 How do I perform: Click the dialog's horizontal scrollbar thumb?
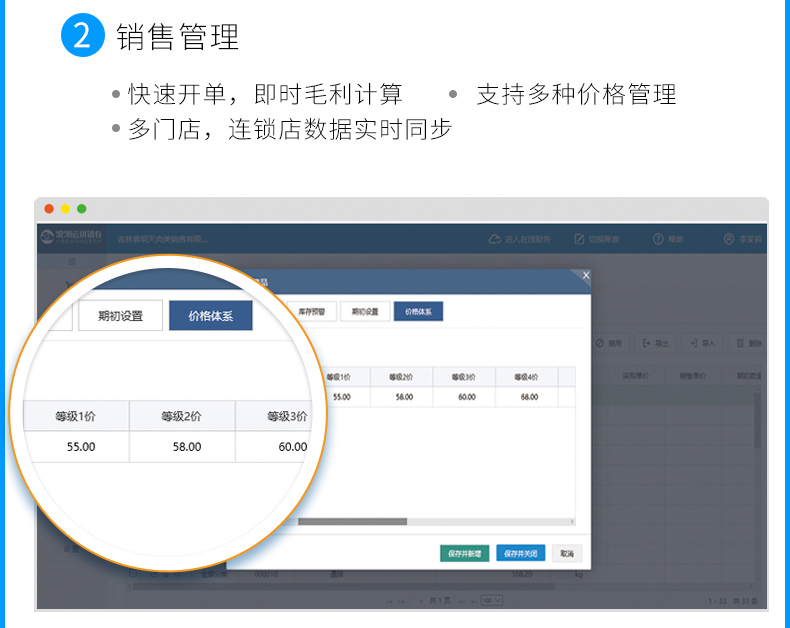coord(352,522)
